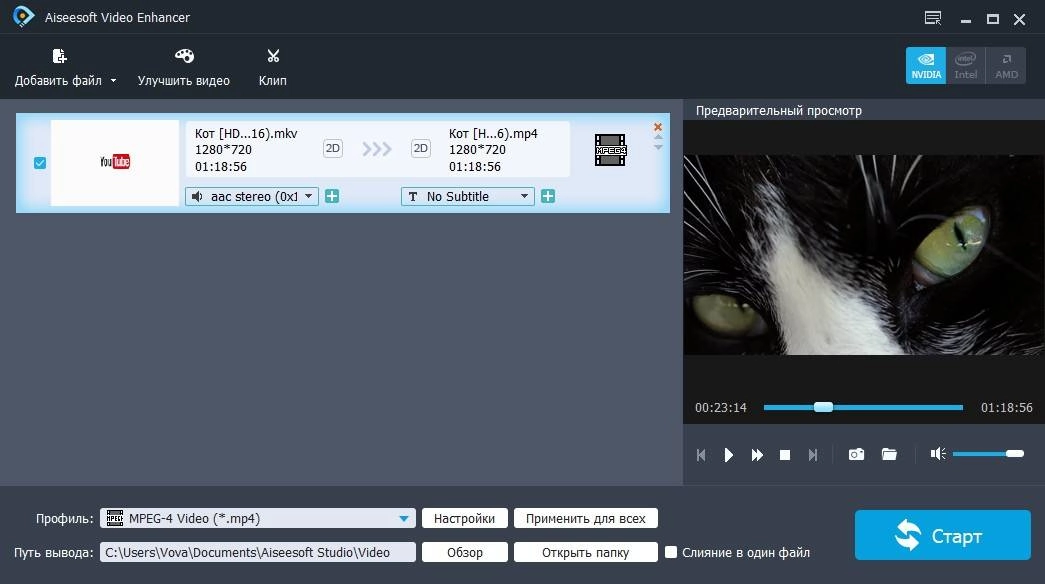This screenshot has width=1045, height=584.
Task: Play the preview video
Action: click(728, 455)
